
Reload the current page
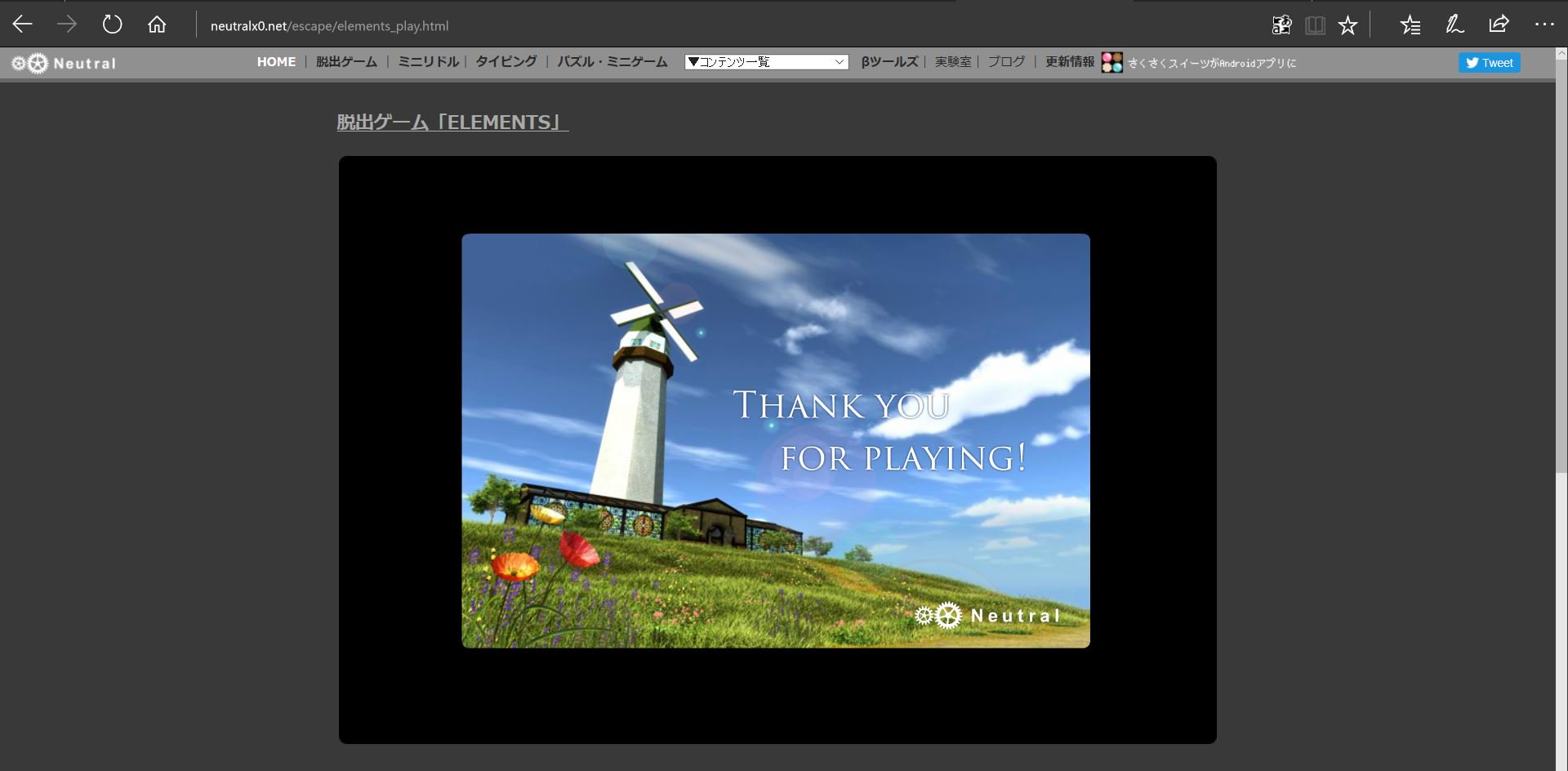click(x=112, y=25)
